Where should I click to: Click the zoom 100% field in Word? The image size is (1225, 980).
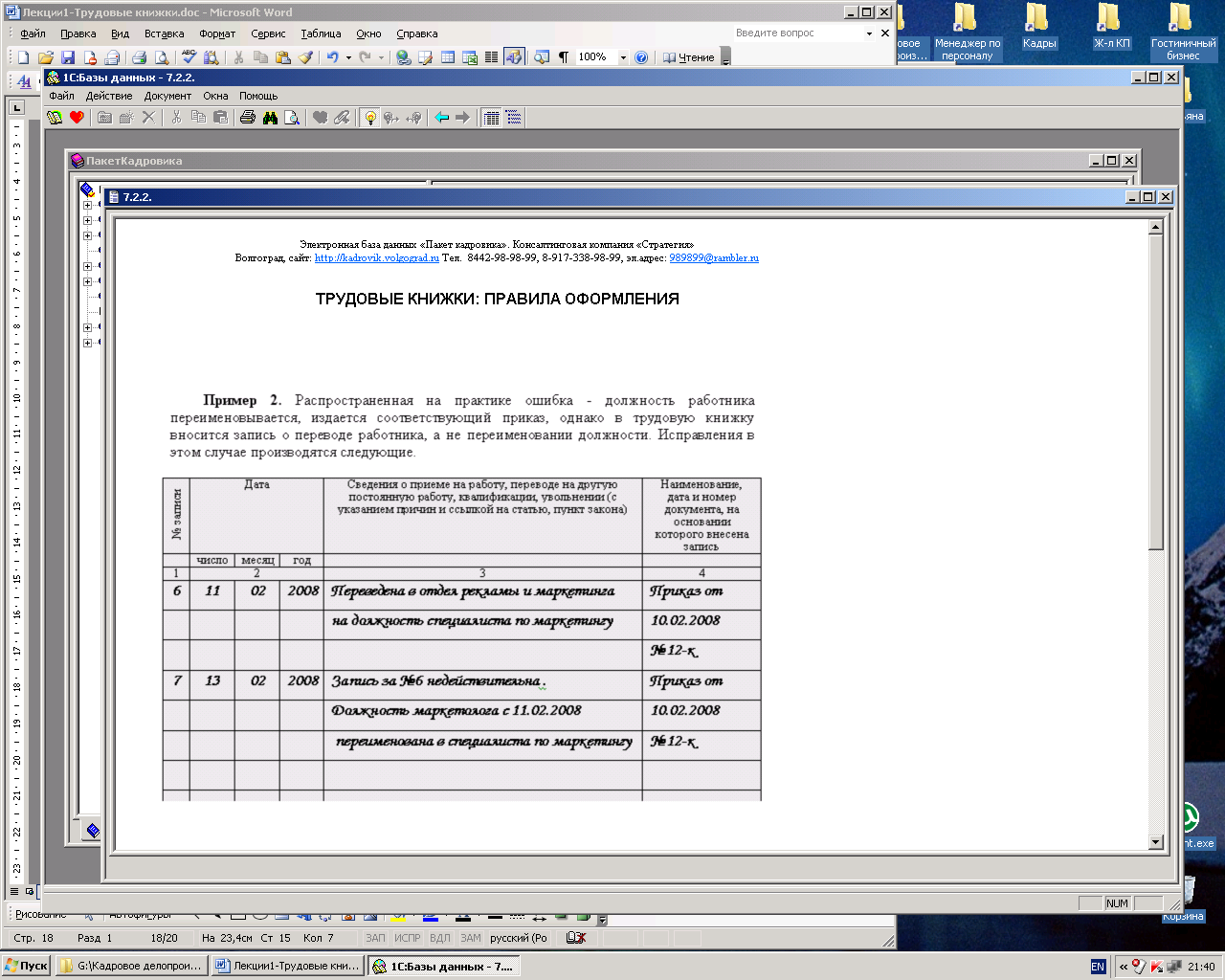[595, 57]
